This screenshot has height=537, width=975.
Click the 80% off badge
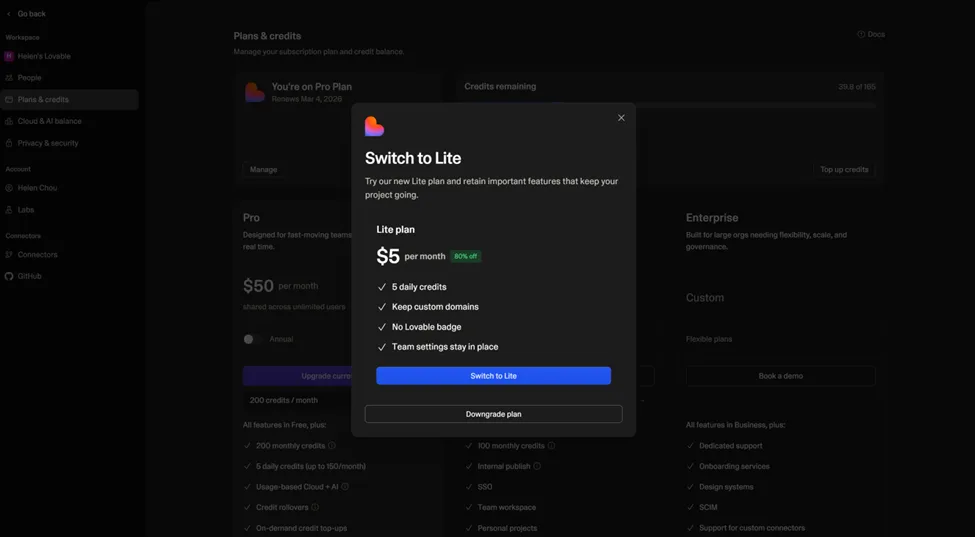(465, 256)
